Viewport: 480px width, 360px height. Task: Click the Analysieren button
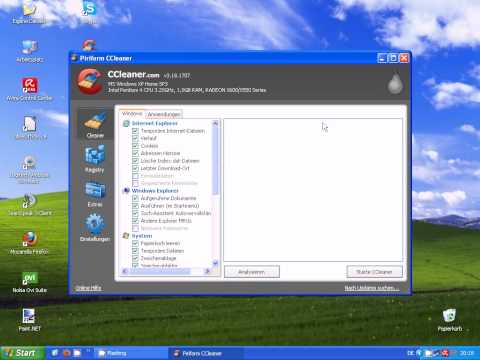click(252, 272)
